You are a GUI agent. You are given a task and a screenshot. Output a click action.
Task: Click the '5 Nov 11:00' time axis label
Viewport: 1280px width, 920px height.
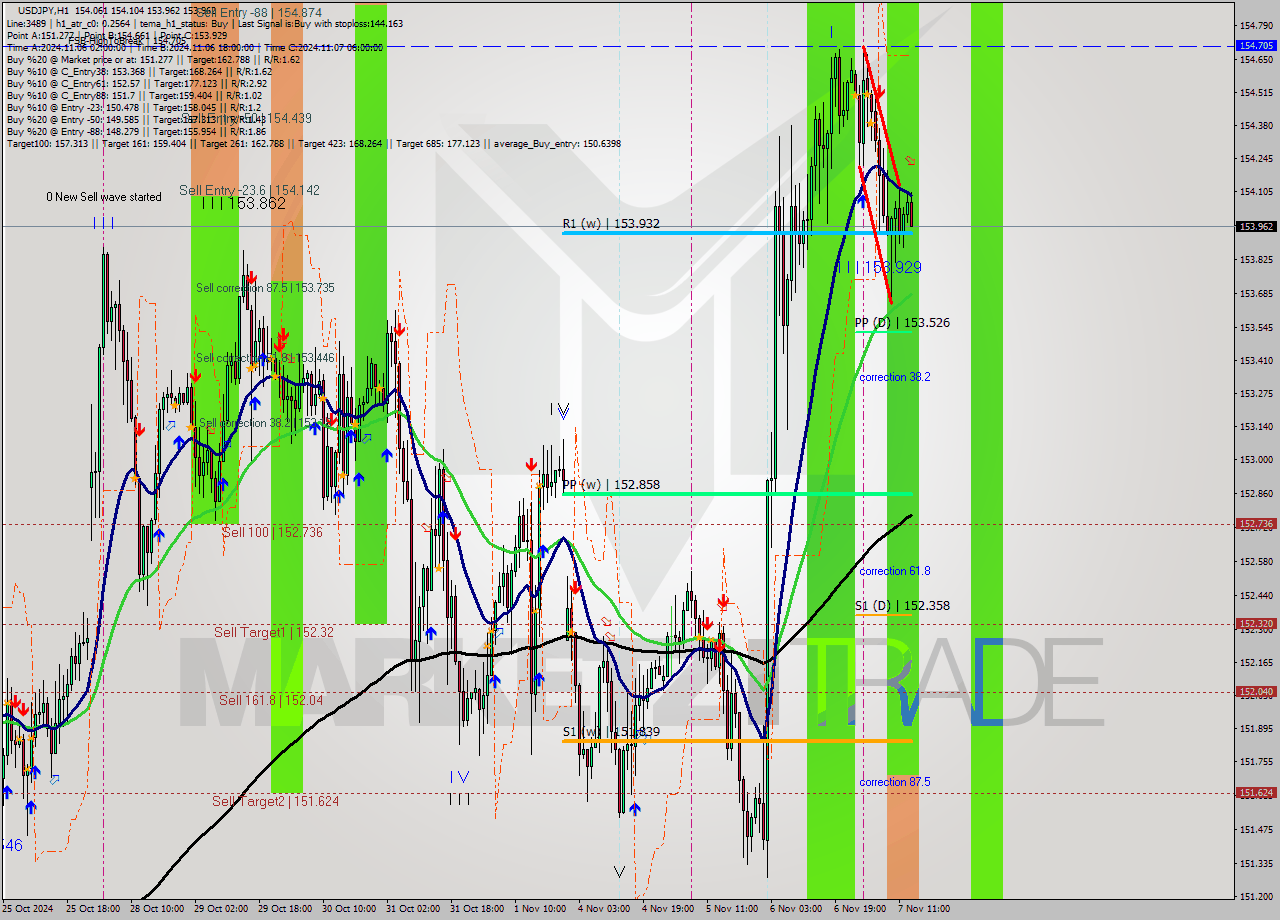coord(731,909)
